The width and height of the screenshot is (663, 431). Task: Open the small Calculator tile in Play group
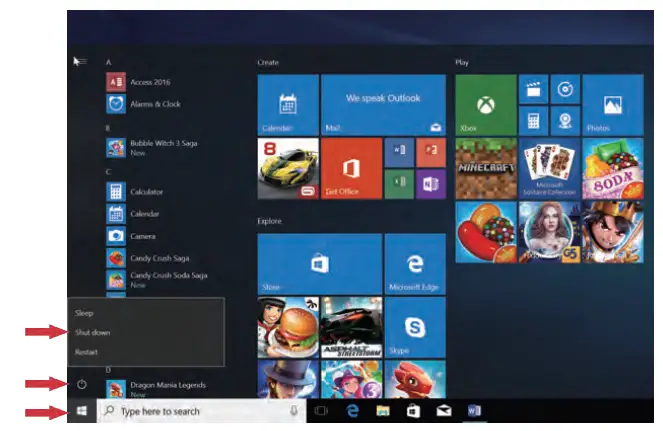coord(534,121)
